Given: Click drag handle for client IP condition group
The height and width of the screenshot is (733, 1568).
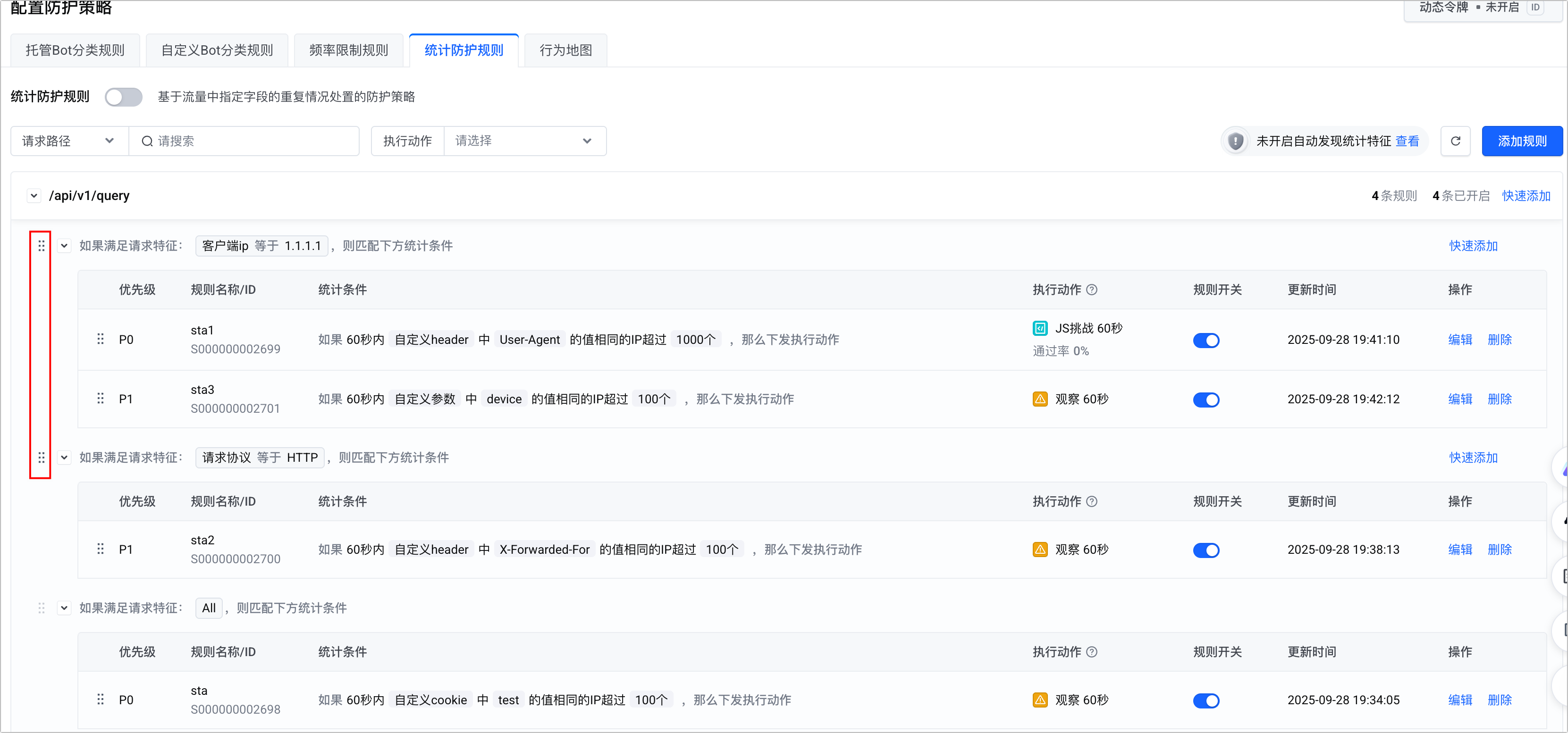Looking at the screenshot, I should click(x=42, y=246).
